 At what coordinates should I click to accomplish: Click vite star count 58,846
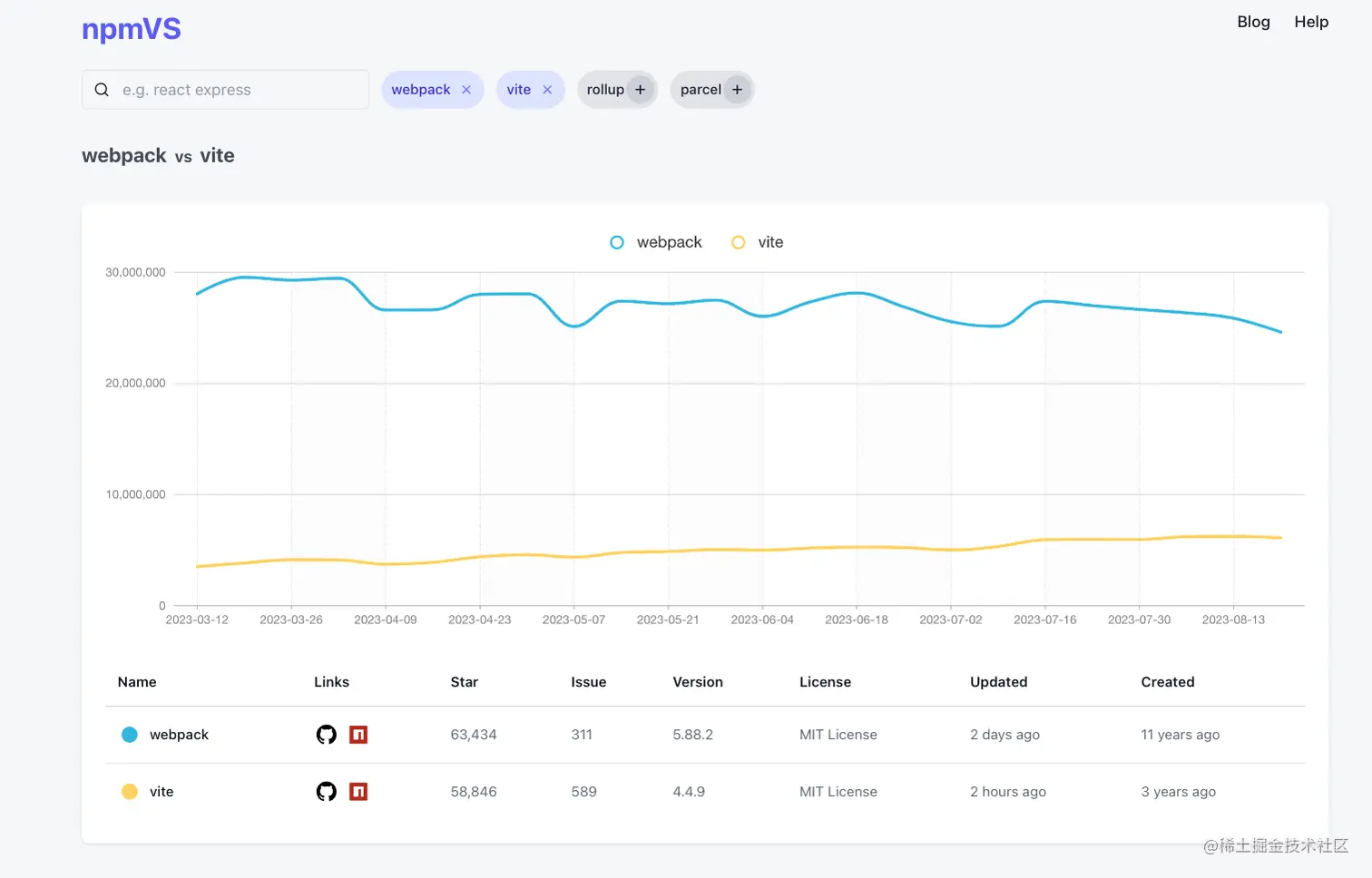point(474,792)
